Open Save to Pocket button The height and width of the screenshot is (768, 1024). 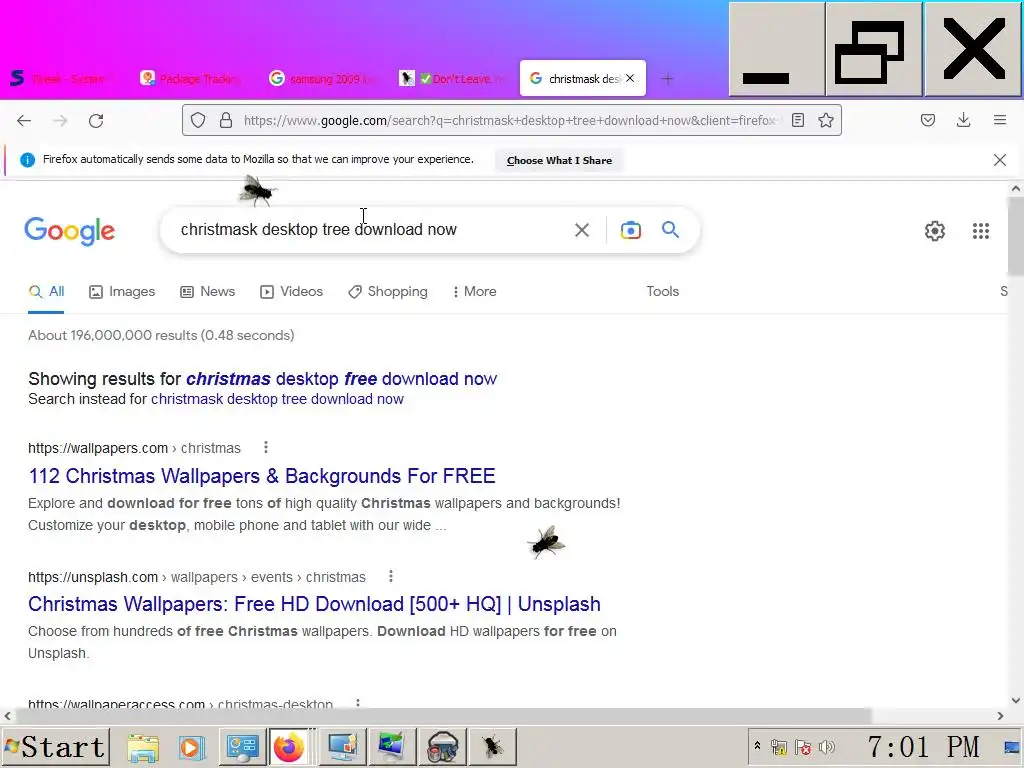[928, 120]
